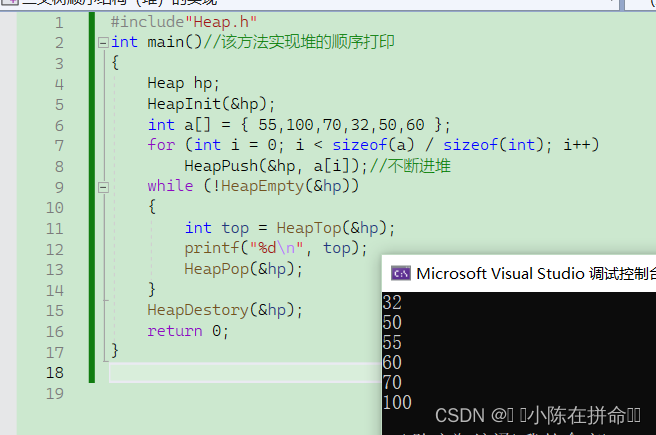Viewport: 656px width, 435px height.
Task: Click the printf("%d\n", top); line
Action: (x=276, y=248)
